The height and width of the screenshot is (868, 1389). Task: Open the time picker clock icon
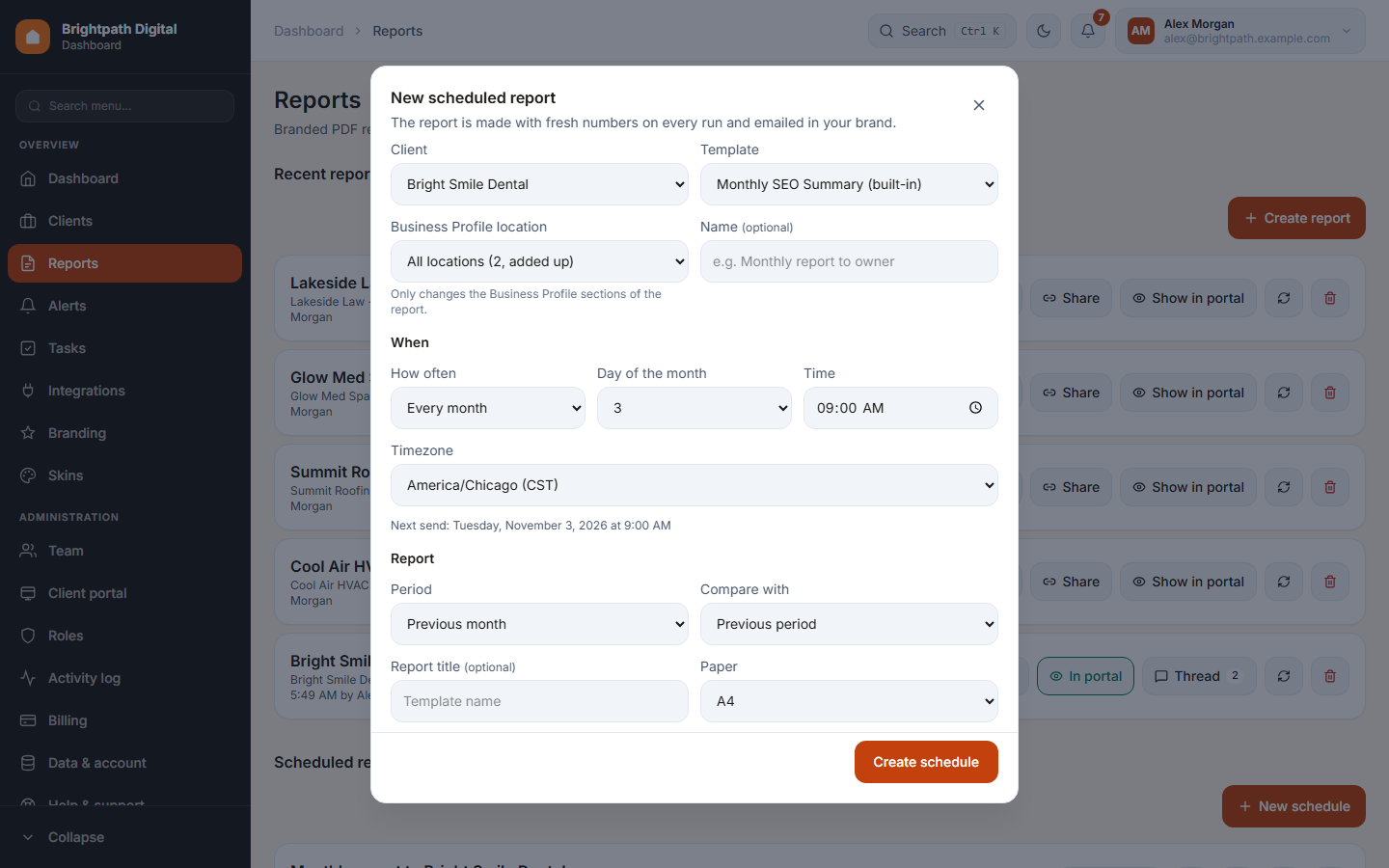(x=975, y=408)
